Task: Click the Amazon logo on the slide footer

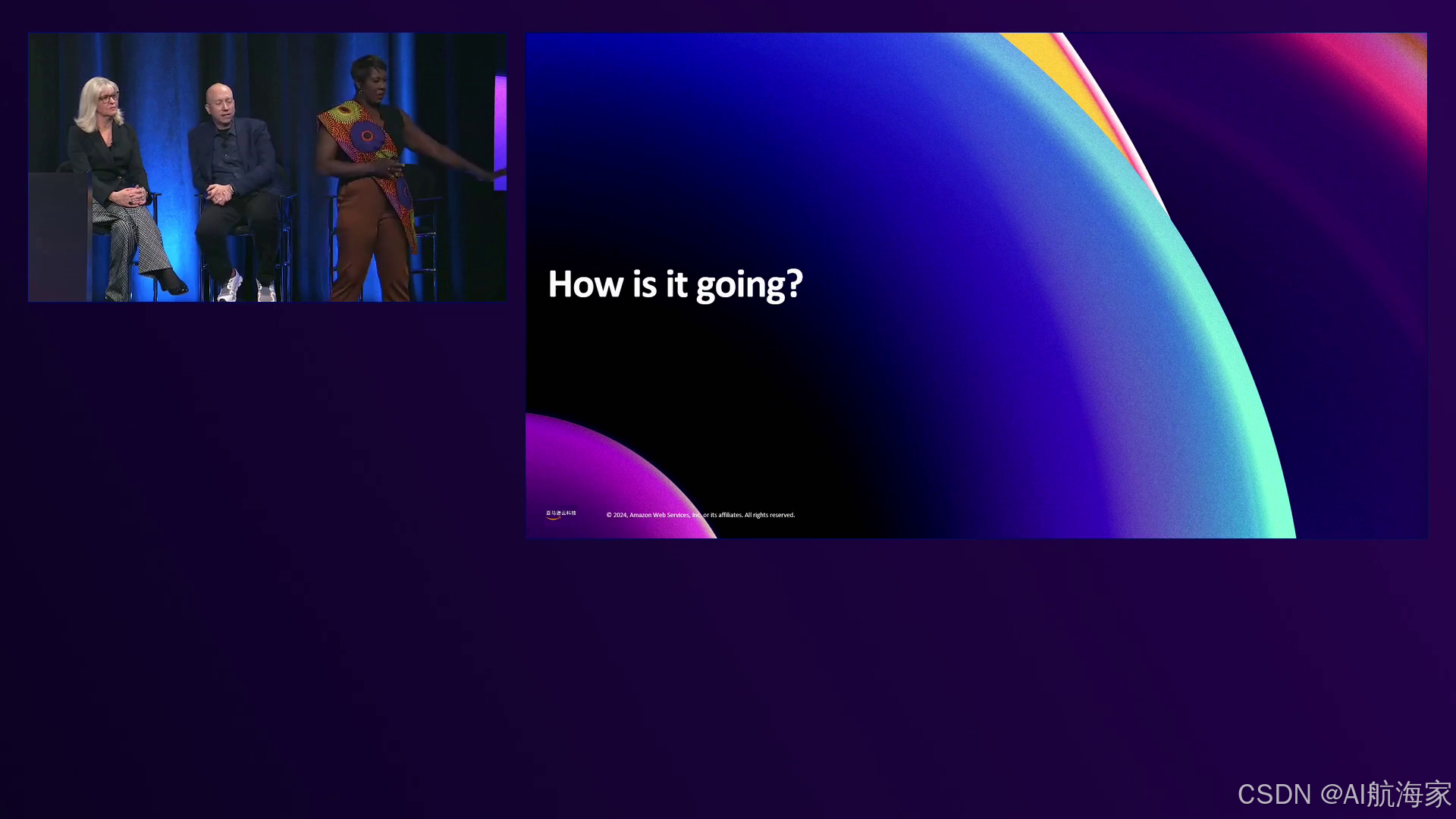Action: click(x=560, y=514)
